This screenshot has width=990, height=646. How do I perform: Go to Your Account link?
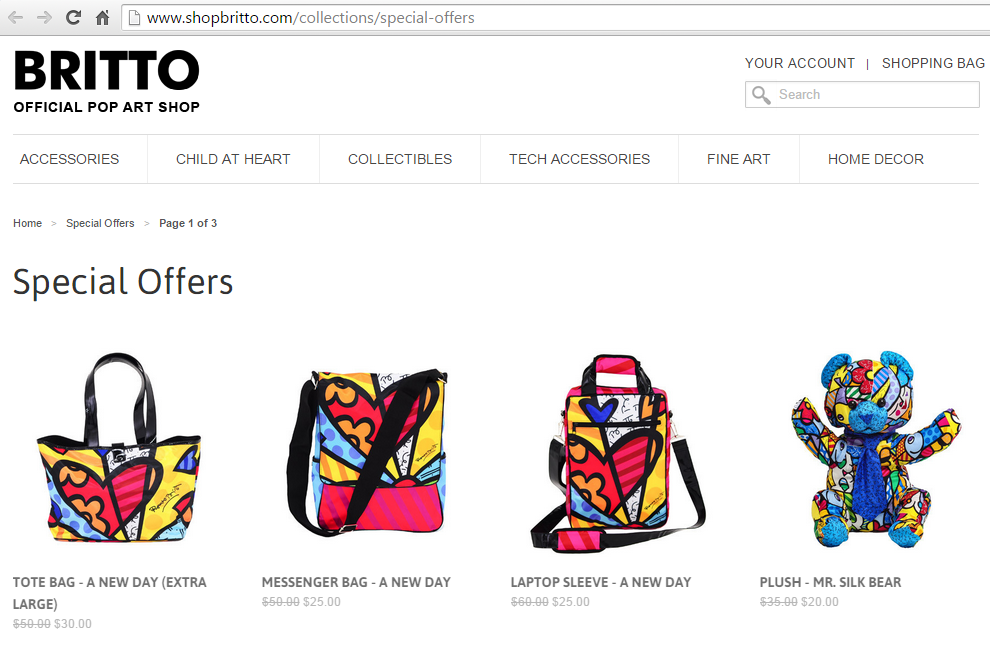click(799, 63)
